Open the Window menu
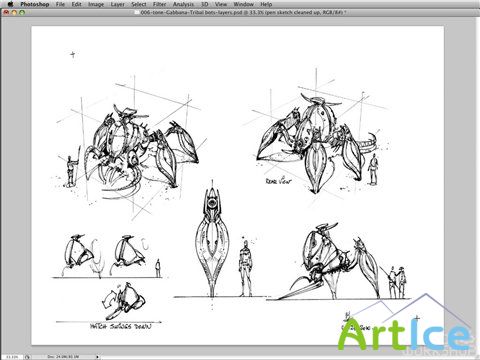The width and height of the screenshot is (480, 360). pos(243,4)
